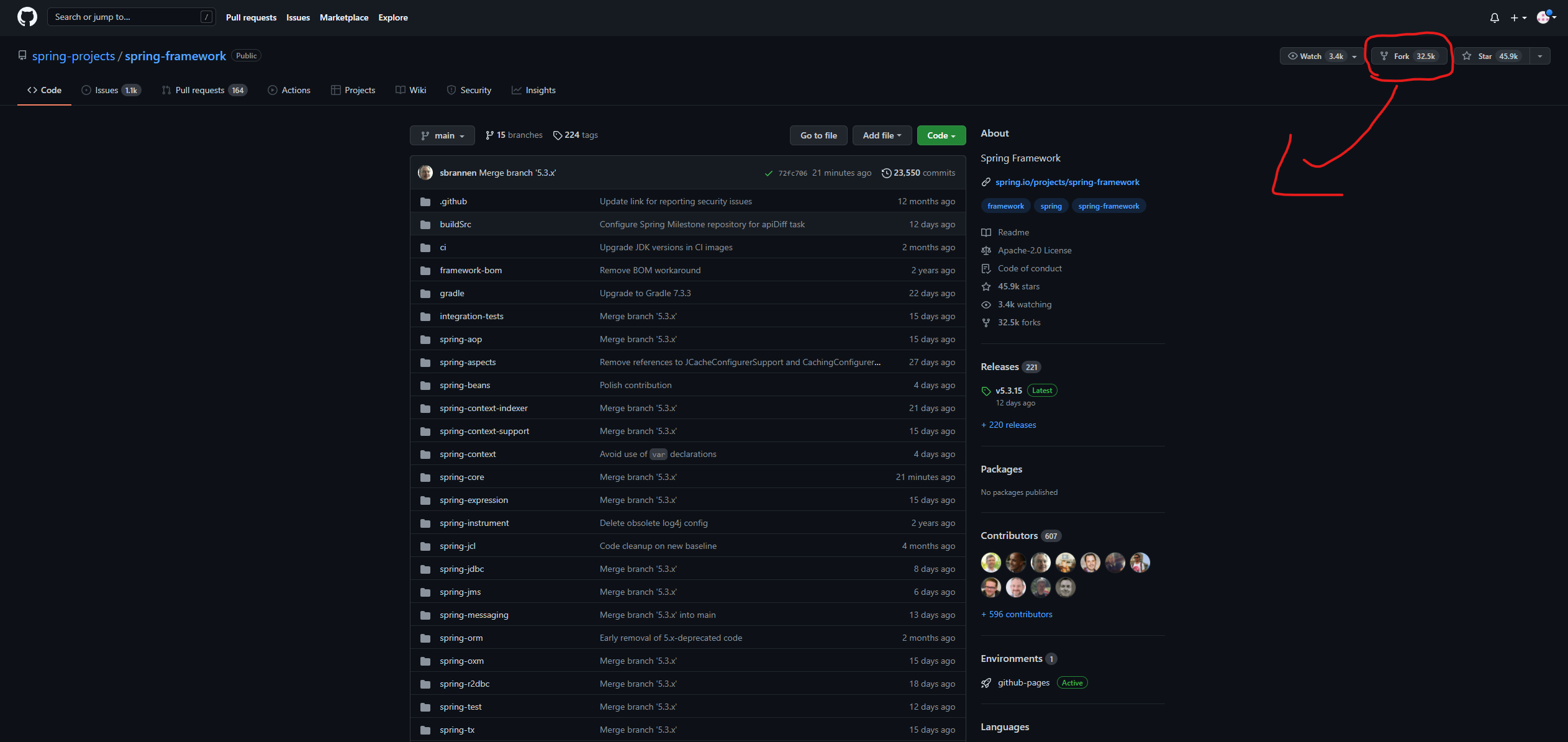Click the folder icon beside spring-aop
The height and width of the screenshot is (742, 1568).
pyautogui.click(x=425, y=339)
